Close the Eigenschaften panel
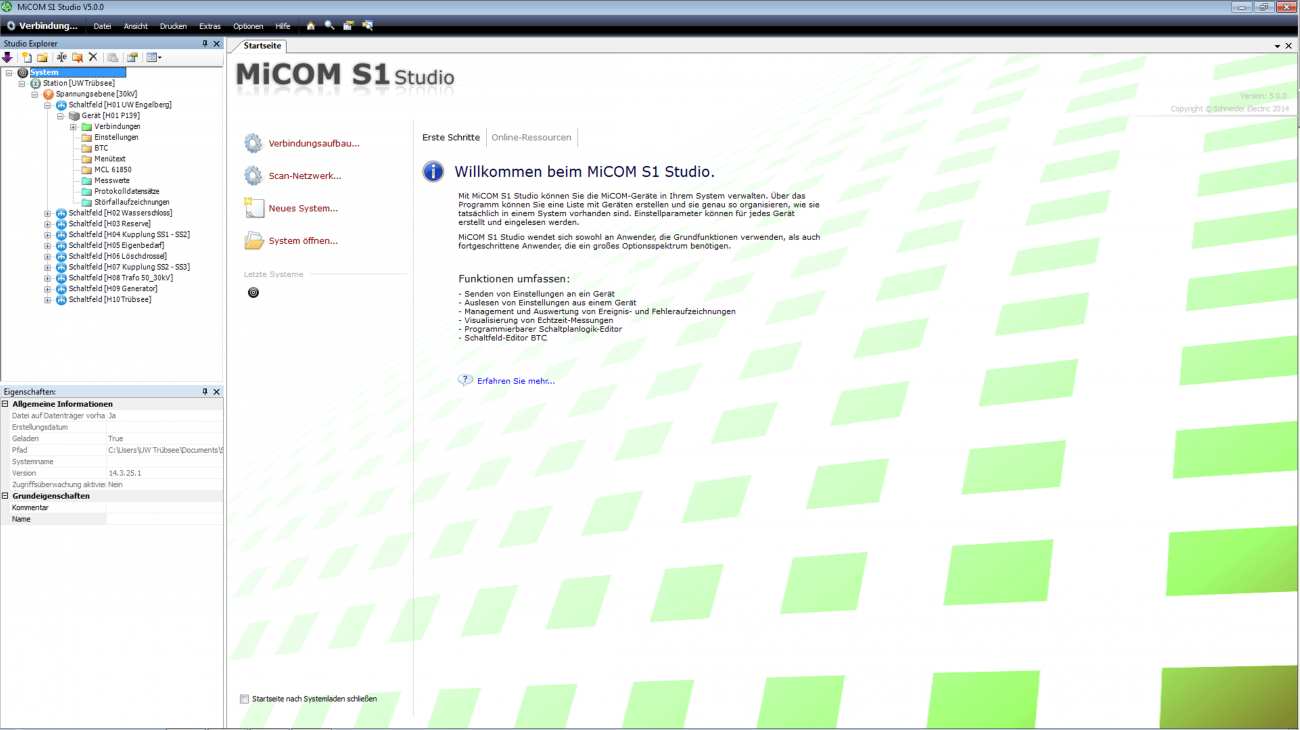 pos(217,392)
